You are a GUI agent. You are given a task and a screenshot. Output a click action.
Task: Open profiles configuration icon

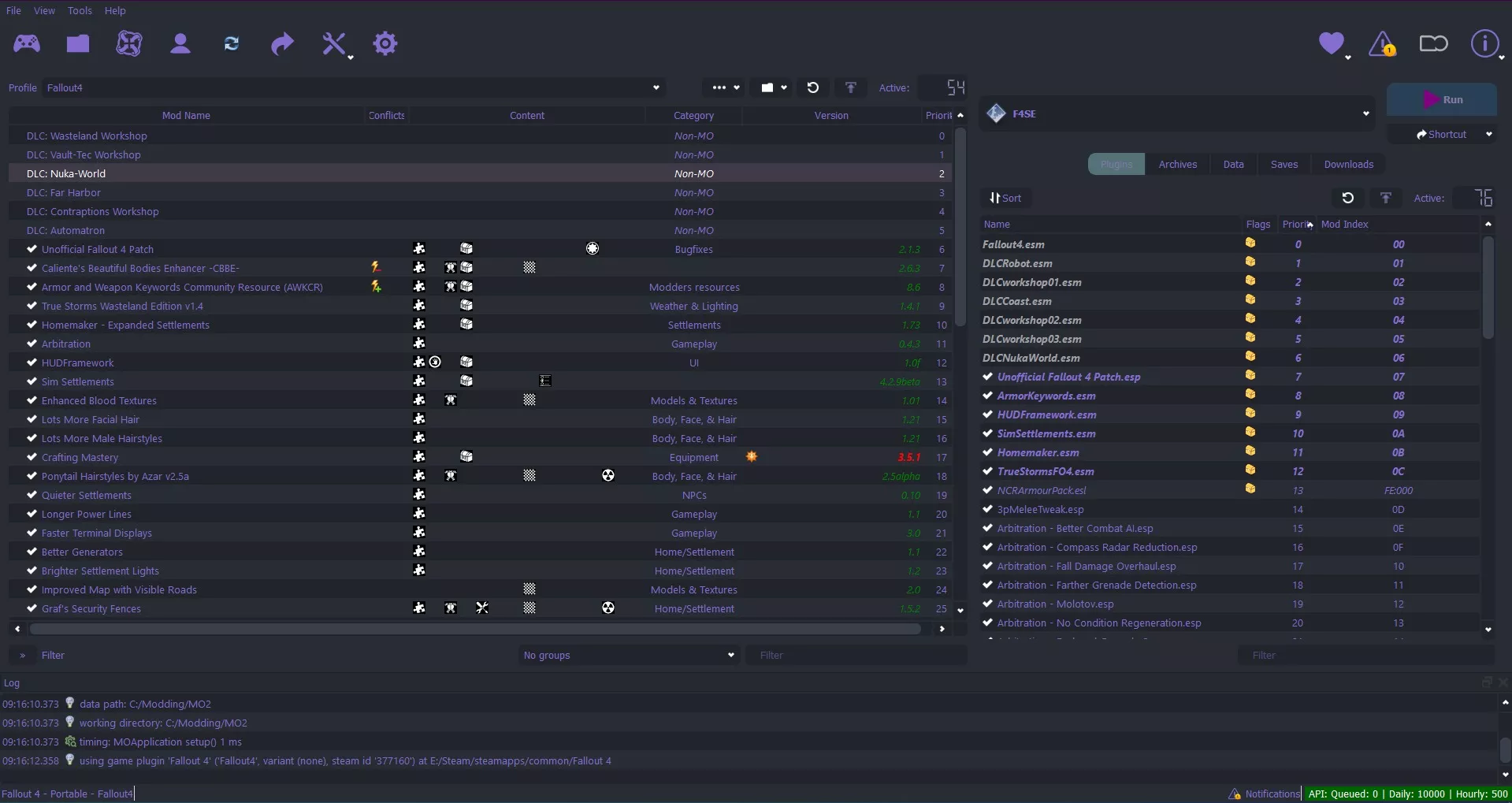(x=180, y=43)
